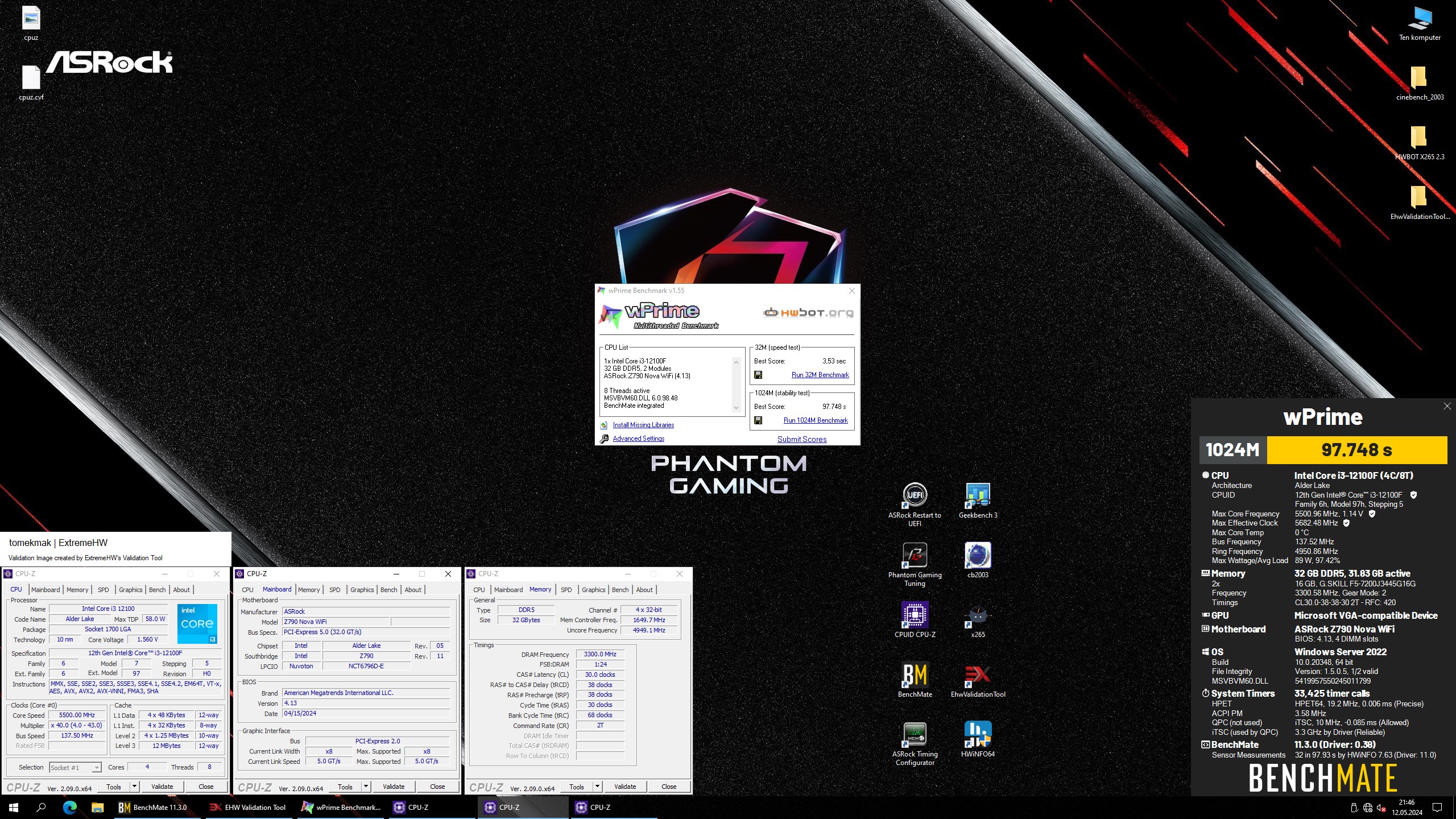1456x819 pixels.
Task: Open Graphics tab in Mainboard CPU-Z window
Action: (x=362, y=590)
